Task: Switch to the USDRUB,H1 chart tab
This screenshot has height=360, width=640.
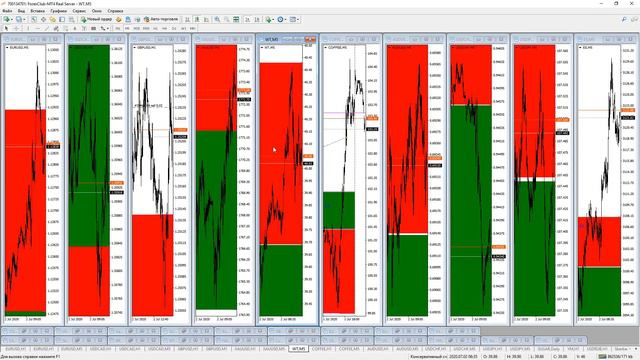Action: click(597, 349)
